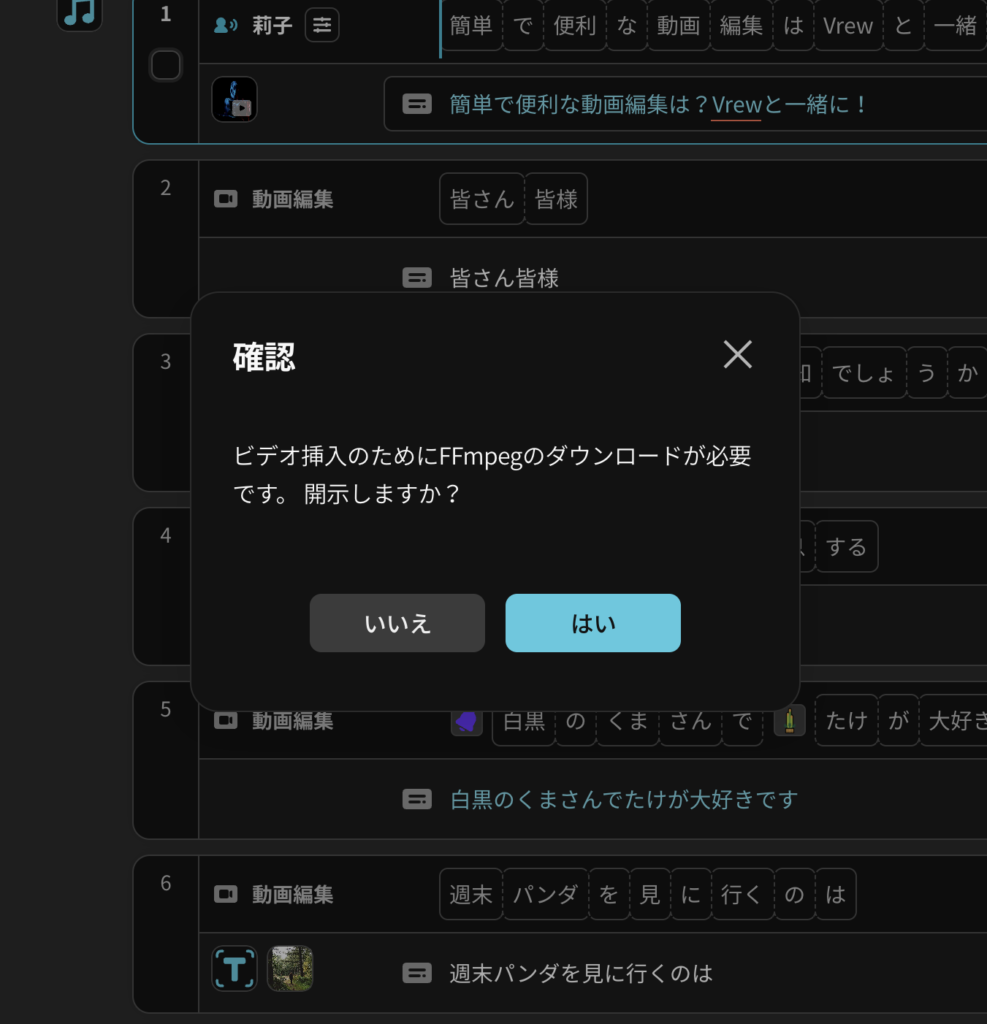Select word chip 週末 in clip 6

[x=471, y=894]
